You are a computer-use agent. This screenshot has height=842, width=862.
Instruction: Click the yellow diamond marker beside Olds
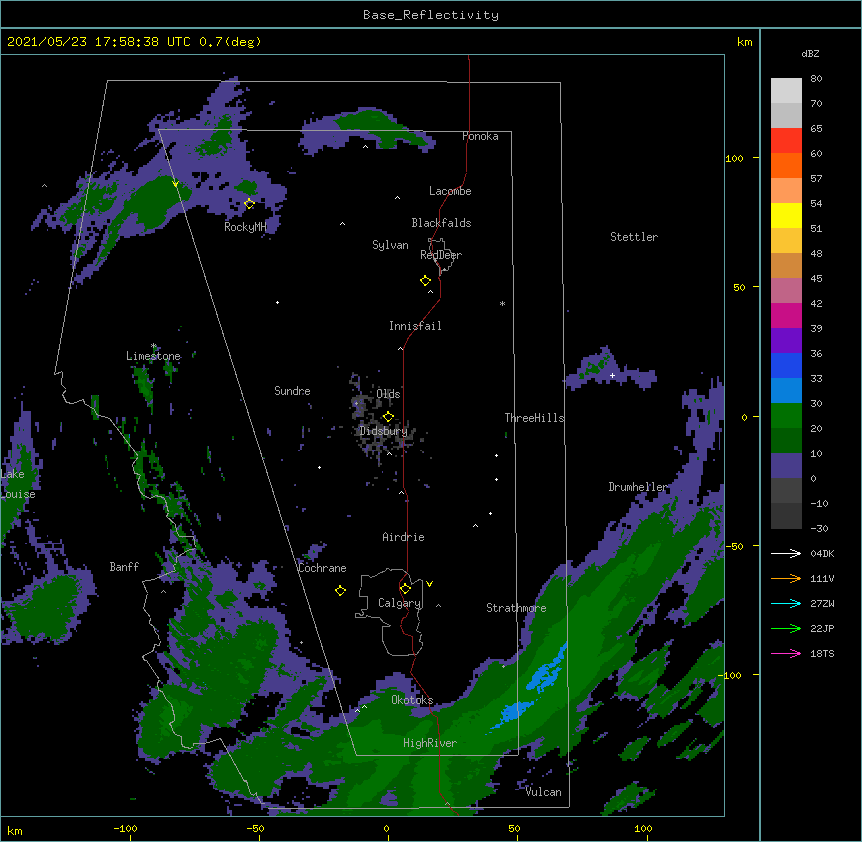coord(388,417)
